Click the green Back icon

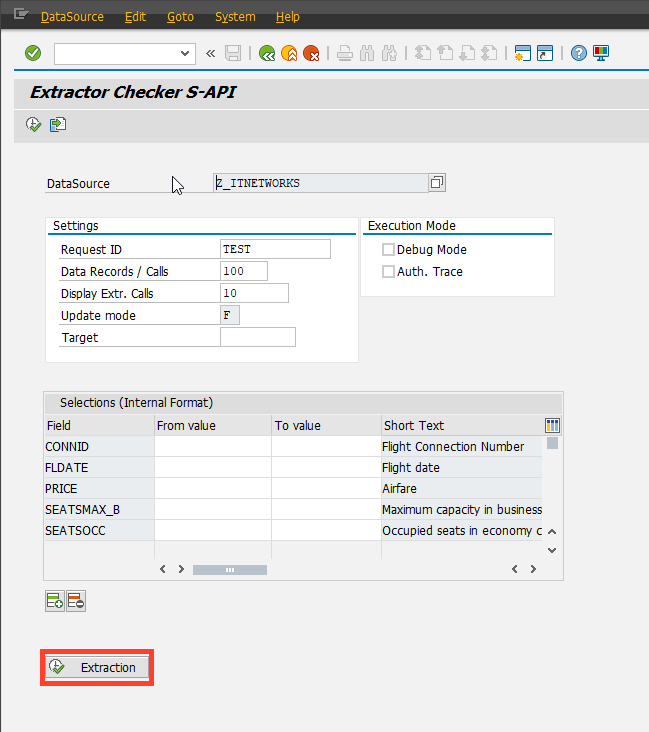(x=267, y=53)
